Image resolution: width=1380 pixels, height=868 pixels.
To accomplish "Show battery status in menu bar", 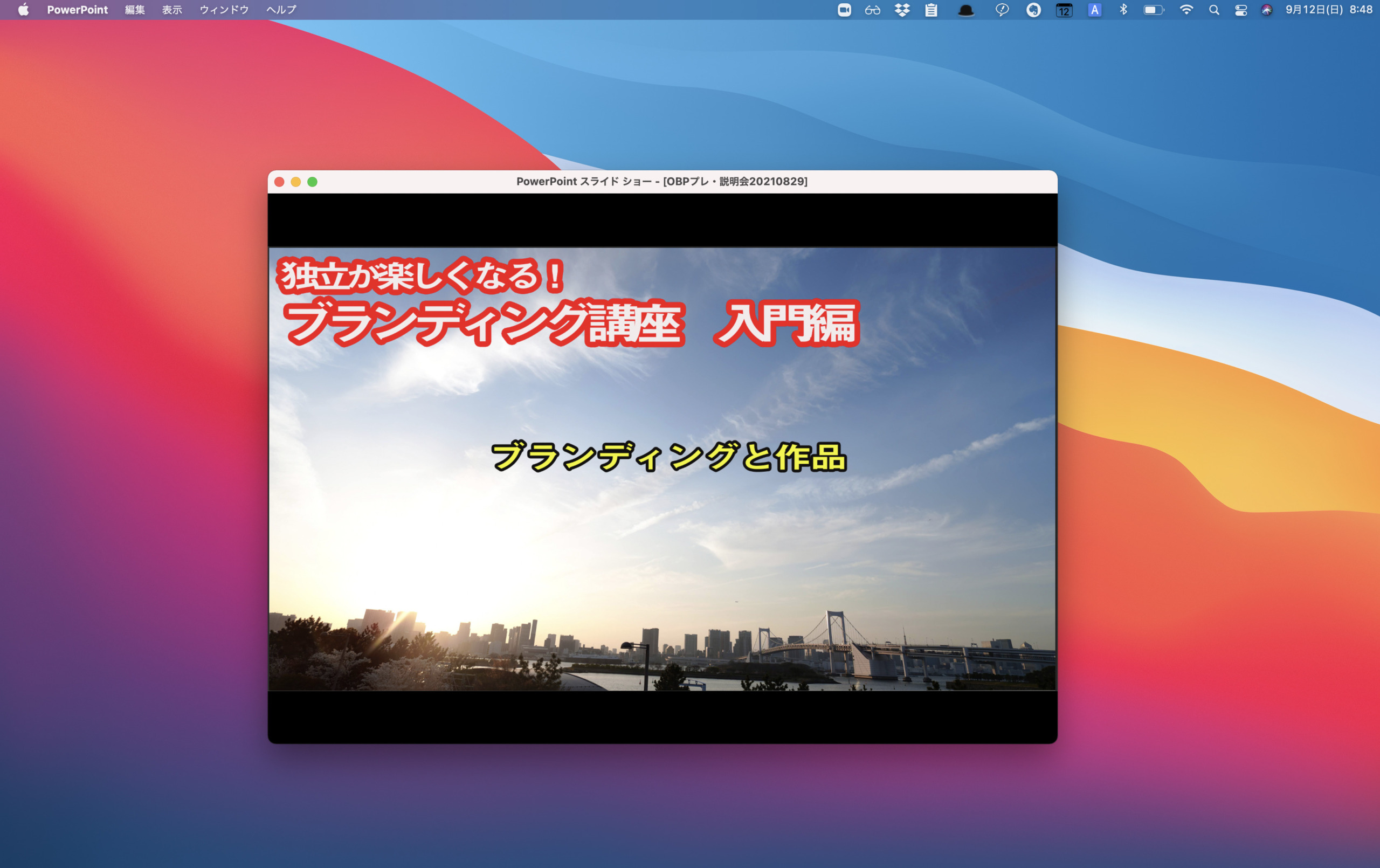I will (1154, 10).
